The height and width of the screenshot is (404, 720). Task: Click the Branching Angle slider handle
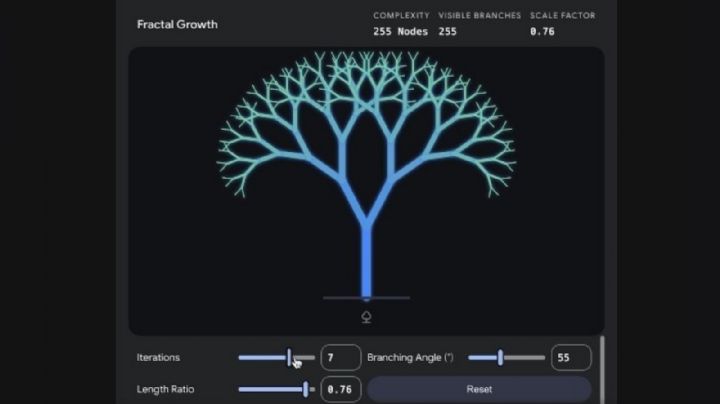point(500,357)
